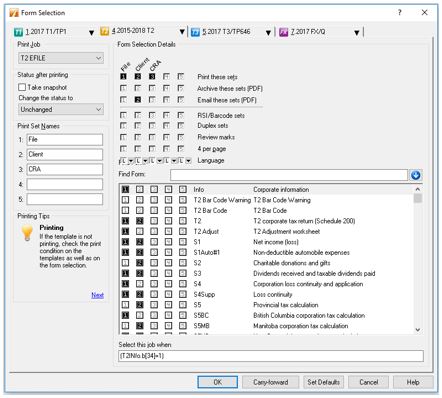Switch to the 4 2015-2018 T2 tab
Screen dimensions: 442x398
click(x=133, y=31)
